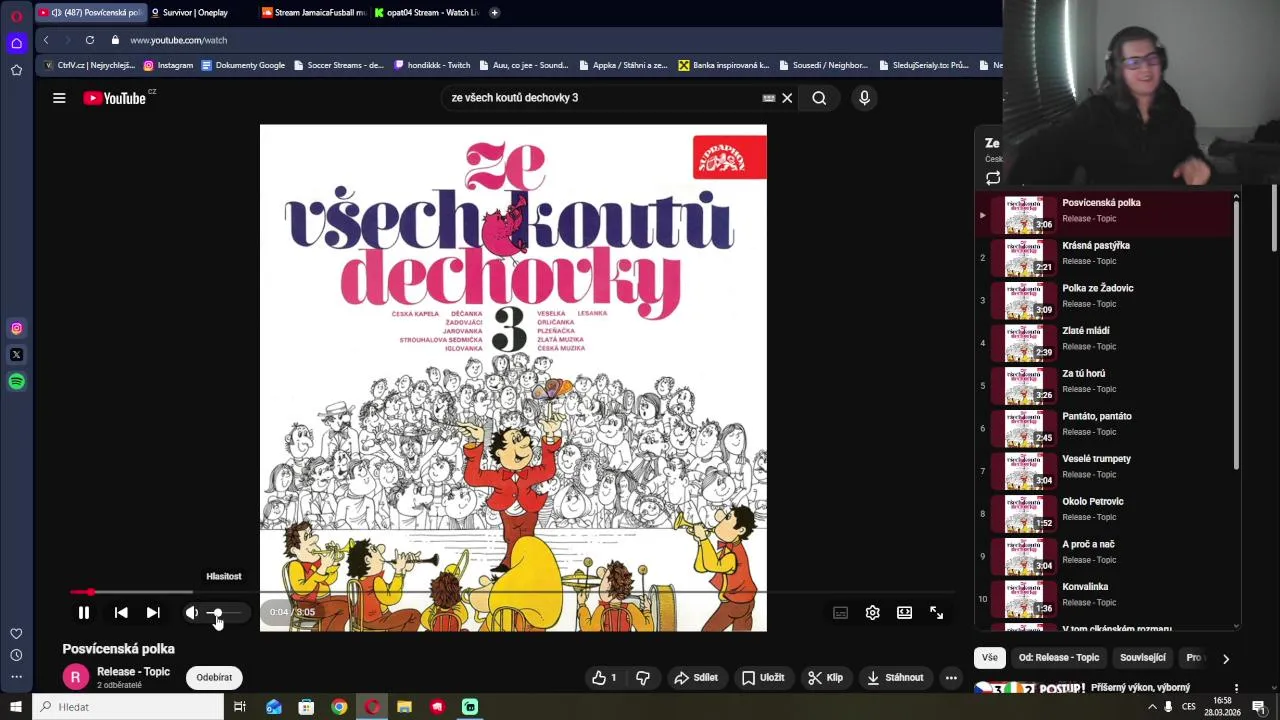Screen dimensions: 1280x720
Task: Click the address bar URL
Action: [x=178, y=40]
